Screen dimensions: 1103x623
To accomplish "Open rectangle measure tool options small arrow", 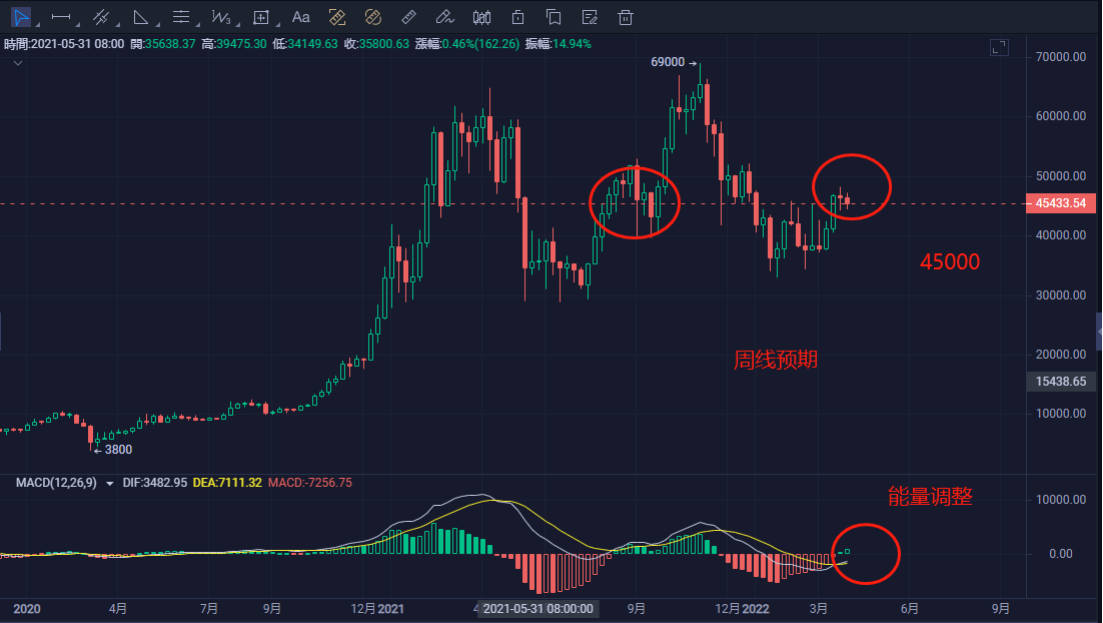I will tap(278, 25).
